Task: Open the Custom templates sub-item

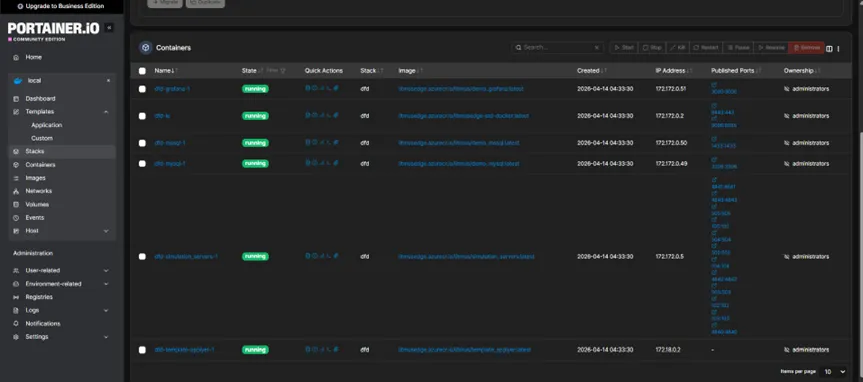Action: [42, 138]
